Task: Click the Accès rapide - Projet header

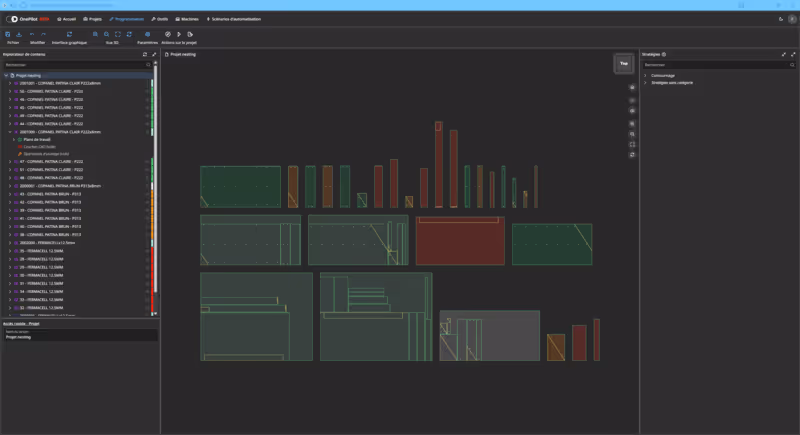Action: (21, 323)
